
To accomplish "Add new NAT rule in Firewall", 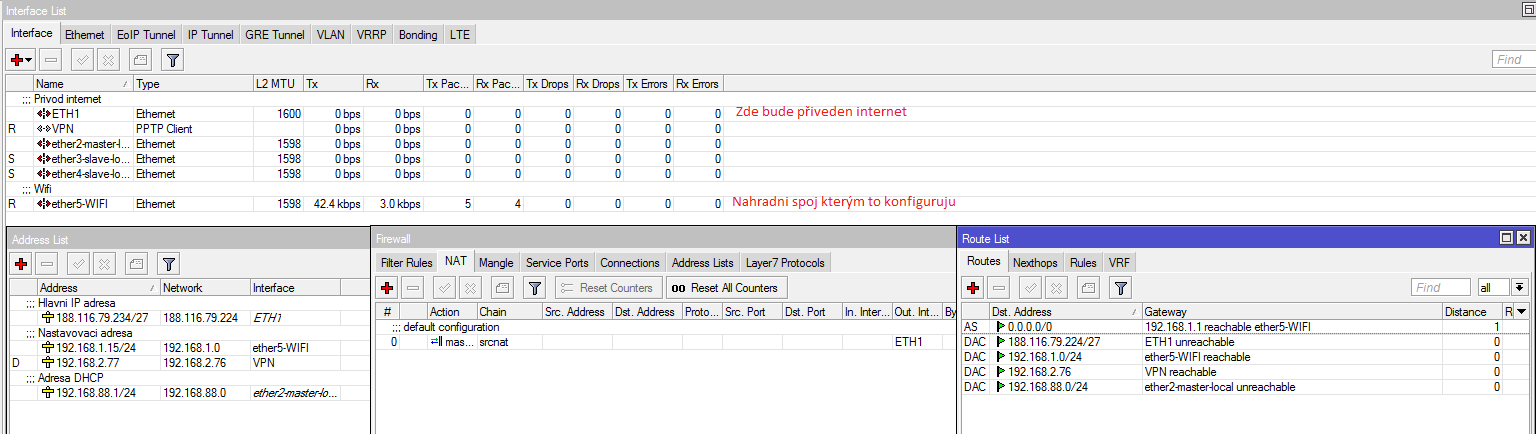I will (388, 288).
